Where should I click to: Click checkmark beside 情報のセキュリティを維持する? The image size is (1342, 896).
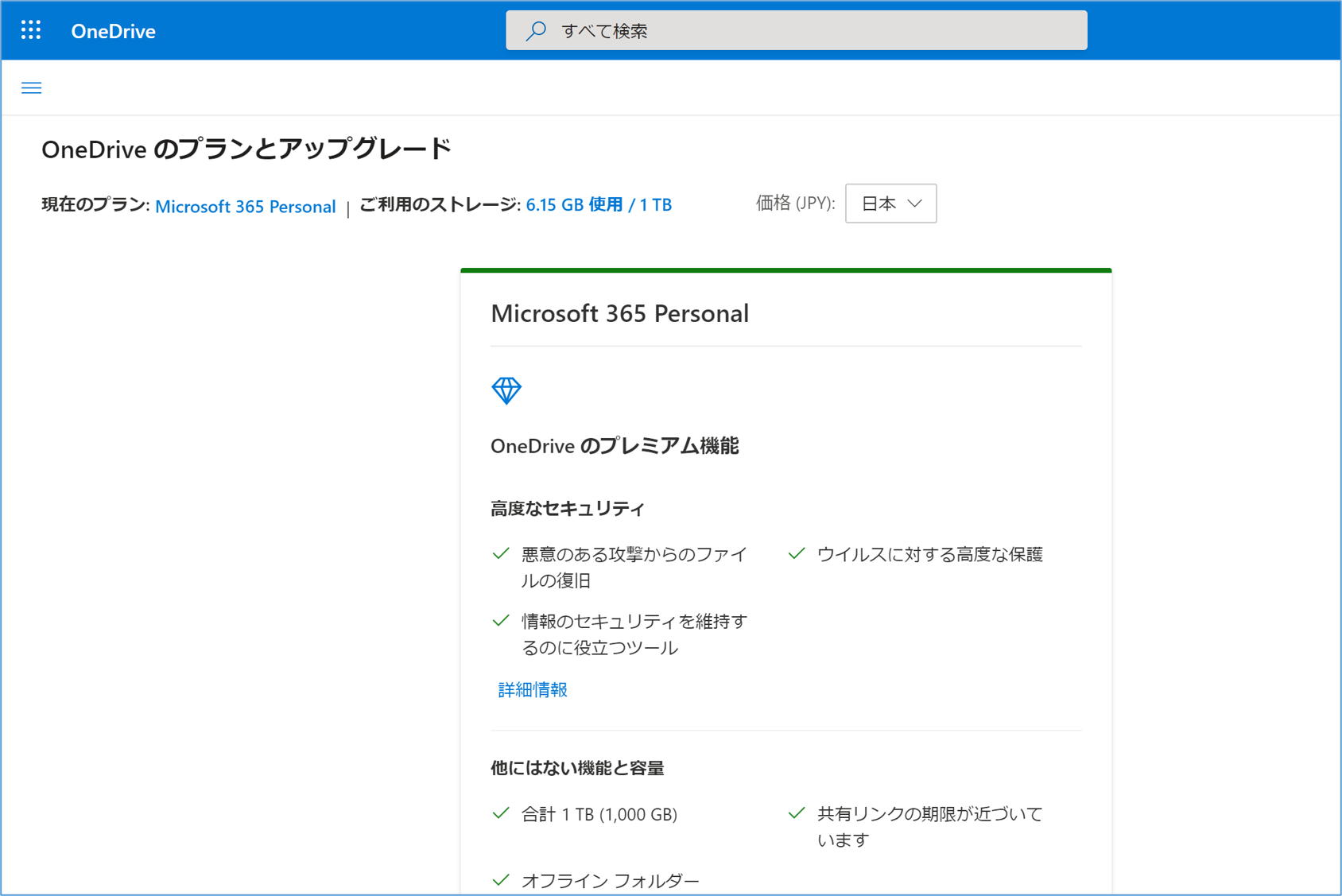pyautogui.click(x=501, y=620)
